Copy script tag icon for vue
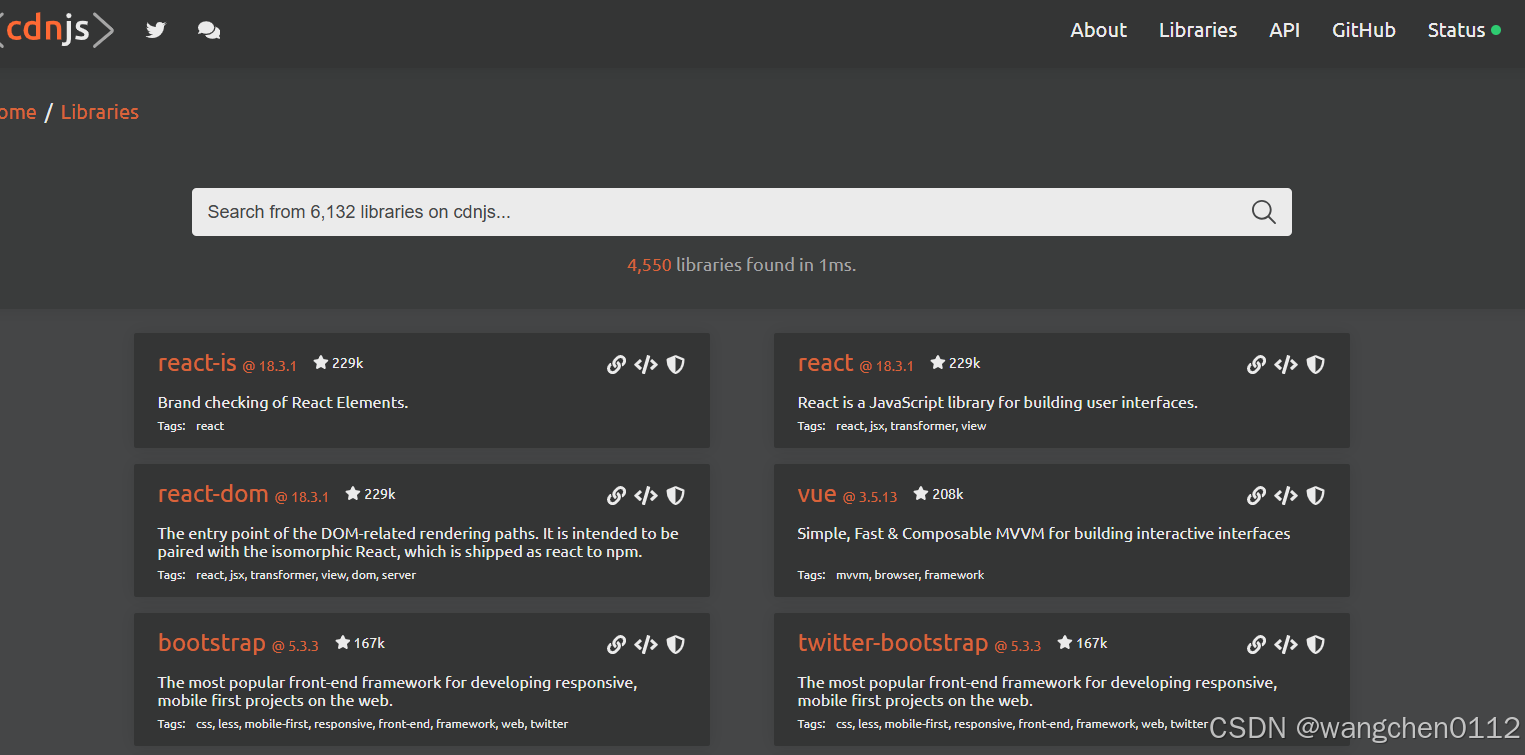Screen dimensions: 1525x755 [1286, 495]
